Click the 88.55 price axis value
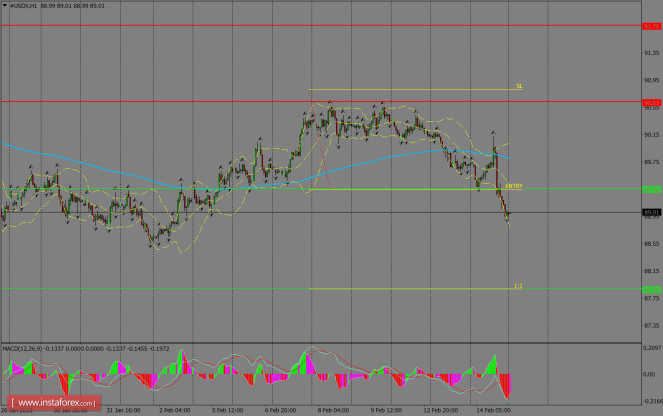 (652, 244)
